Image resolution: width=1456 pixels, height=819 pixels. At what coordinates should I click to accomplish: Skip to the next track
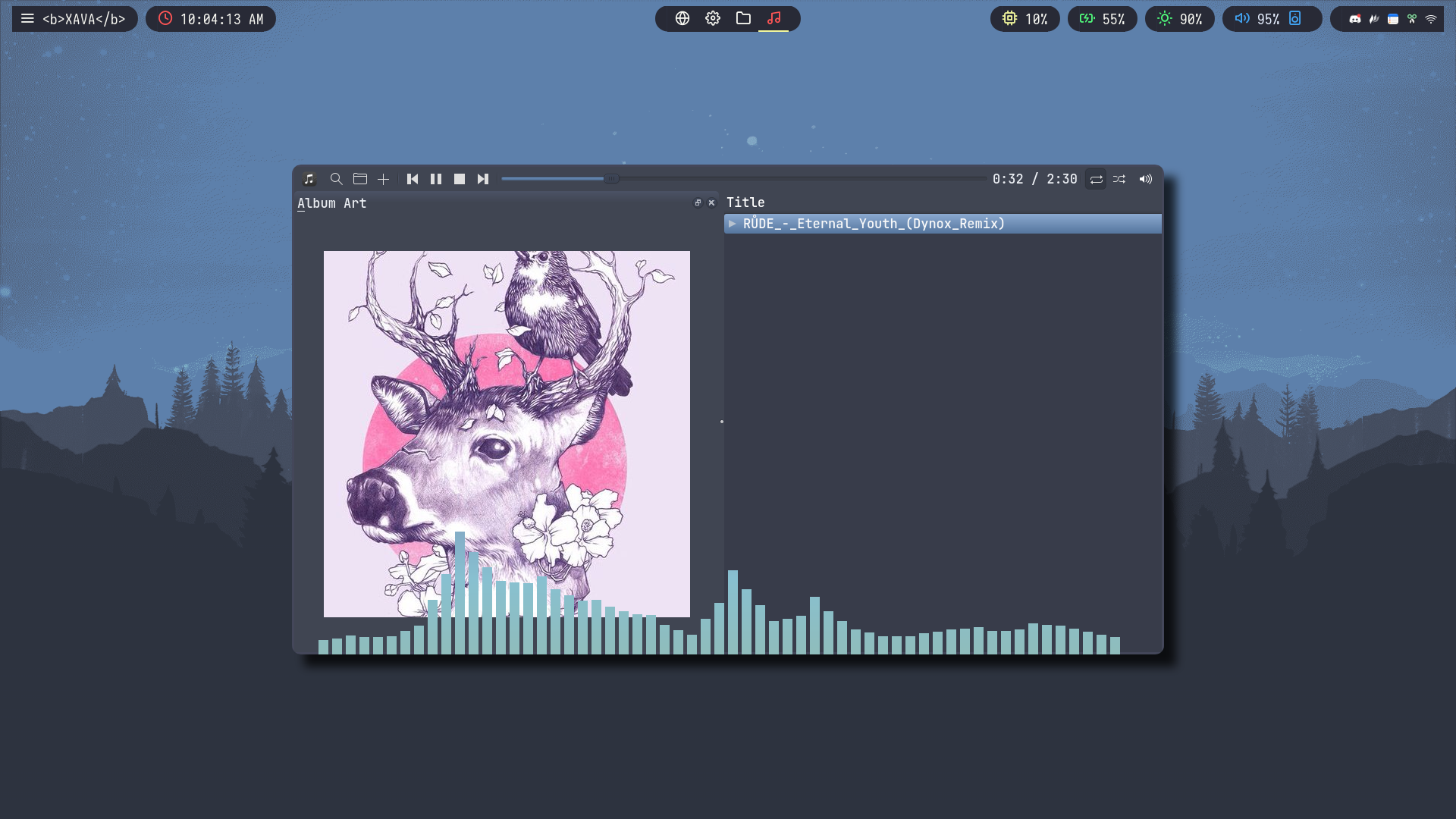tap(483, 179)
